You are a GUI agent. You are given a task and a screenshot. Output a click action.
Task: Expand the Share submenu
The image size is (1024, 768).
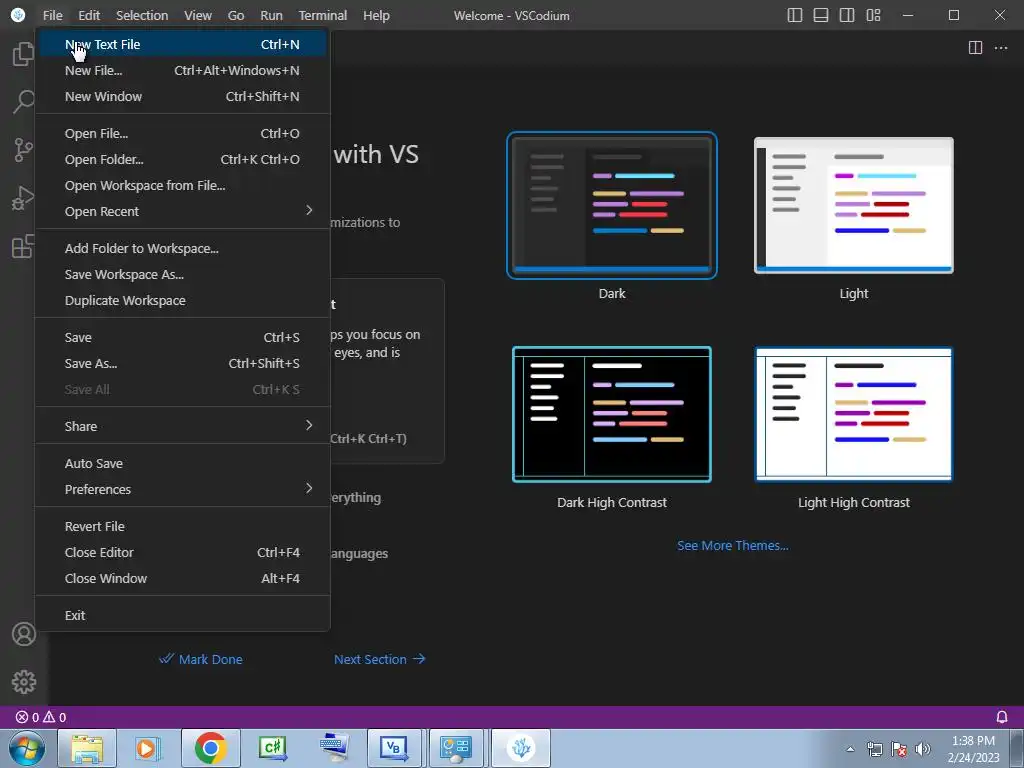point(182,426)
